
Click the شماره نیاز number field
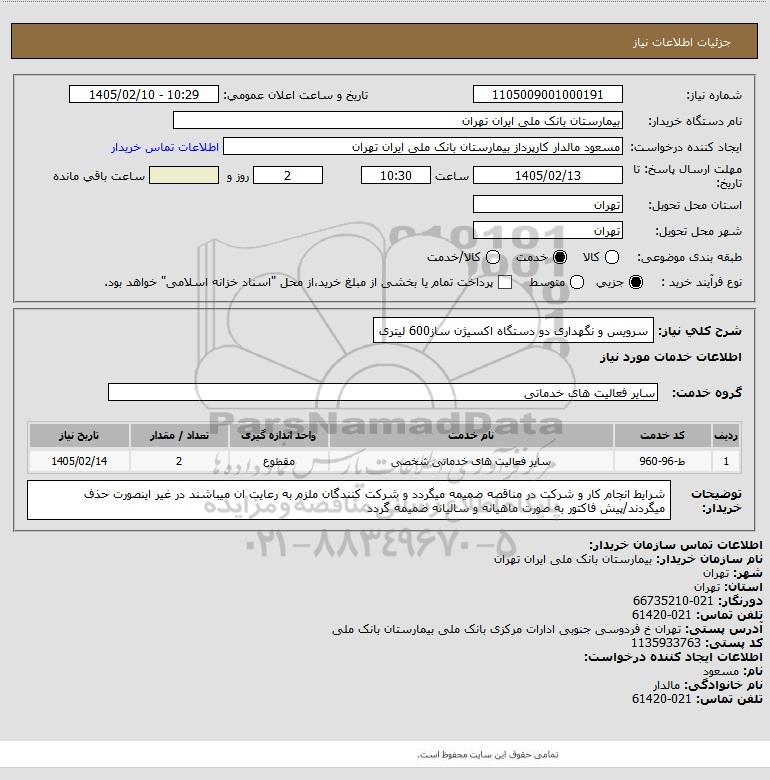pyautogui.click(x=548, y=95)
